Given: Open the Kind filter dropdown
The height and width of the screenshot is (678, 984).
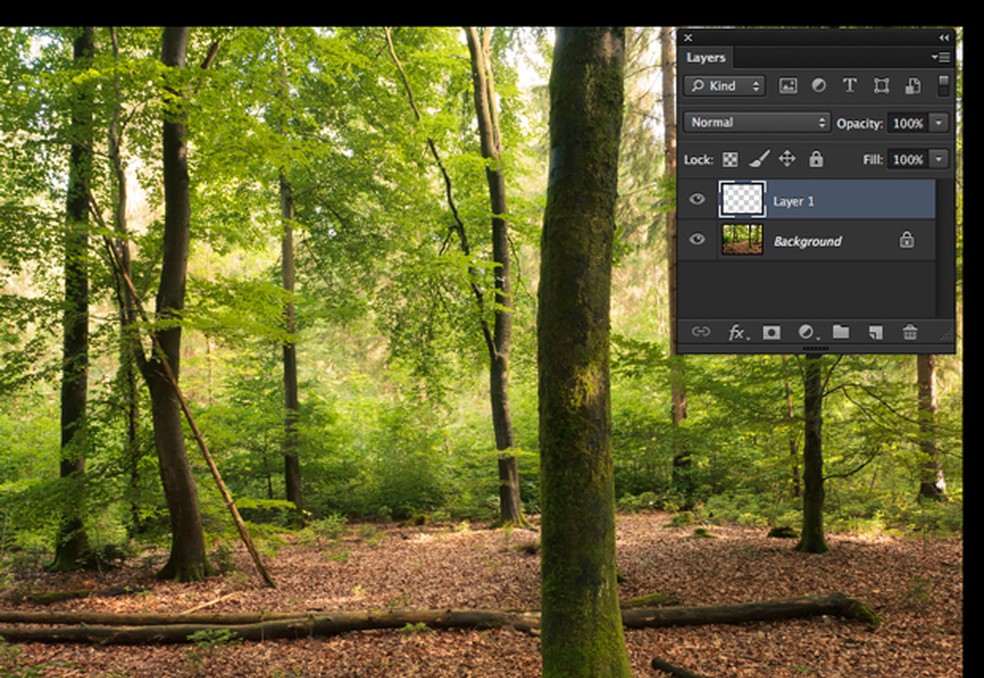Looking at the screenshot, I should pyautogui.click(x=723, y=86).
